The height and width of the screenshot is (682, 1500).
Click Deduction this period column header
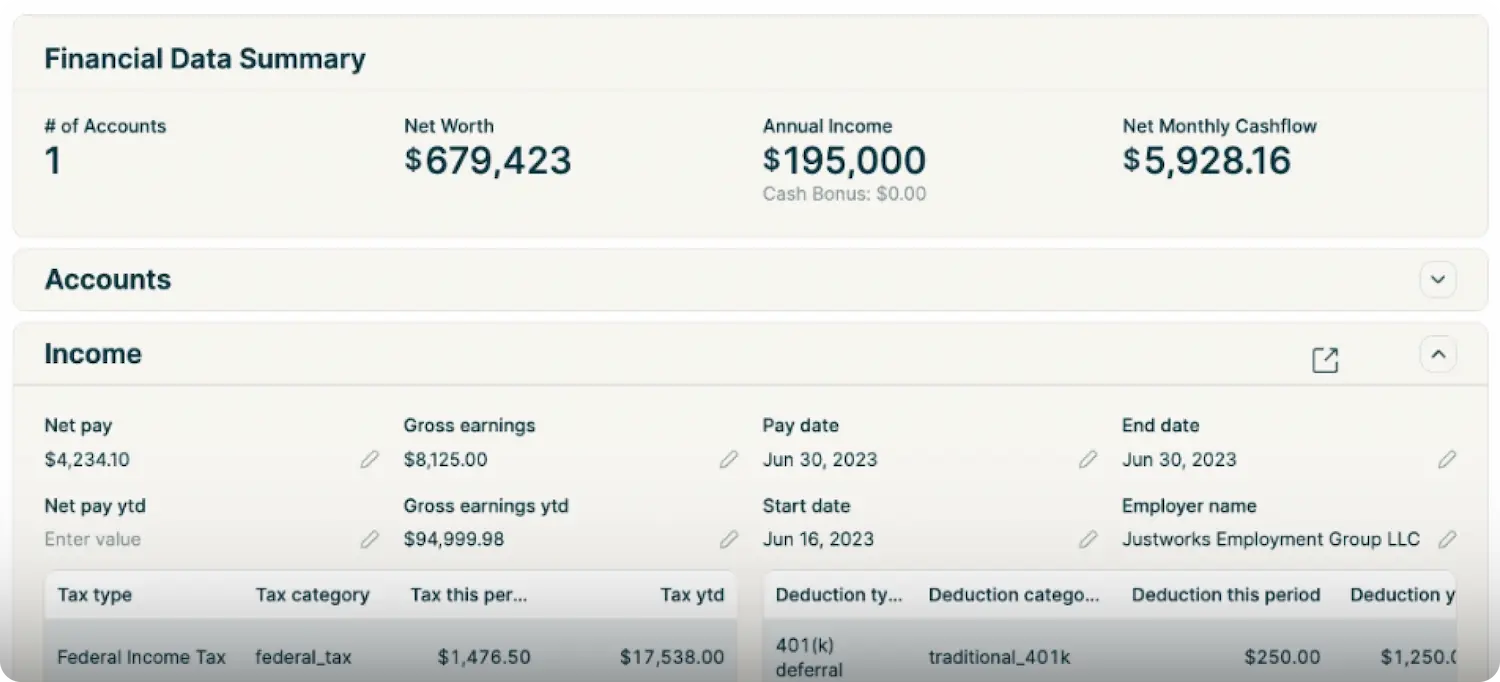(1226, 595)
